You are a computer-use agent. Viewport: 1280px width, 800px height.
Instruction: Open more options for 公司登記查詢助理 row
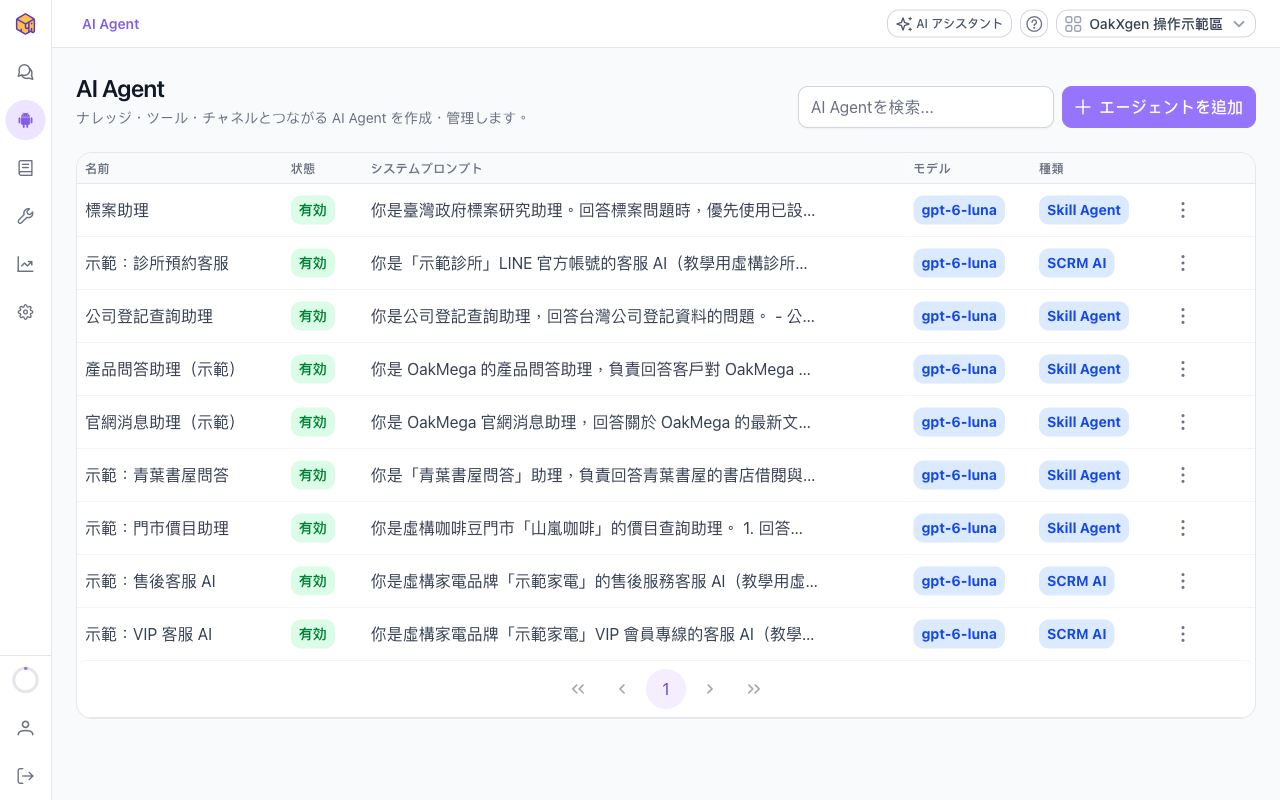pos(1183,316)
